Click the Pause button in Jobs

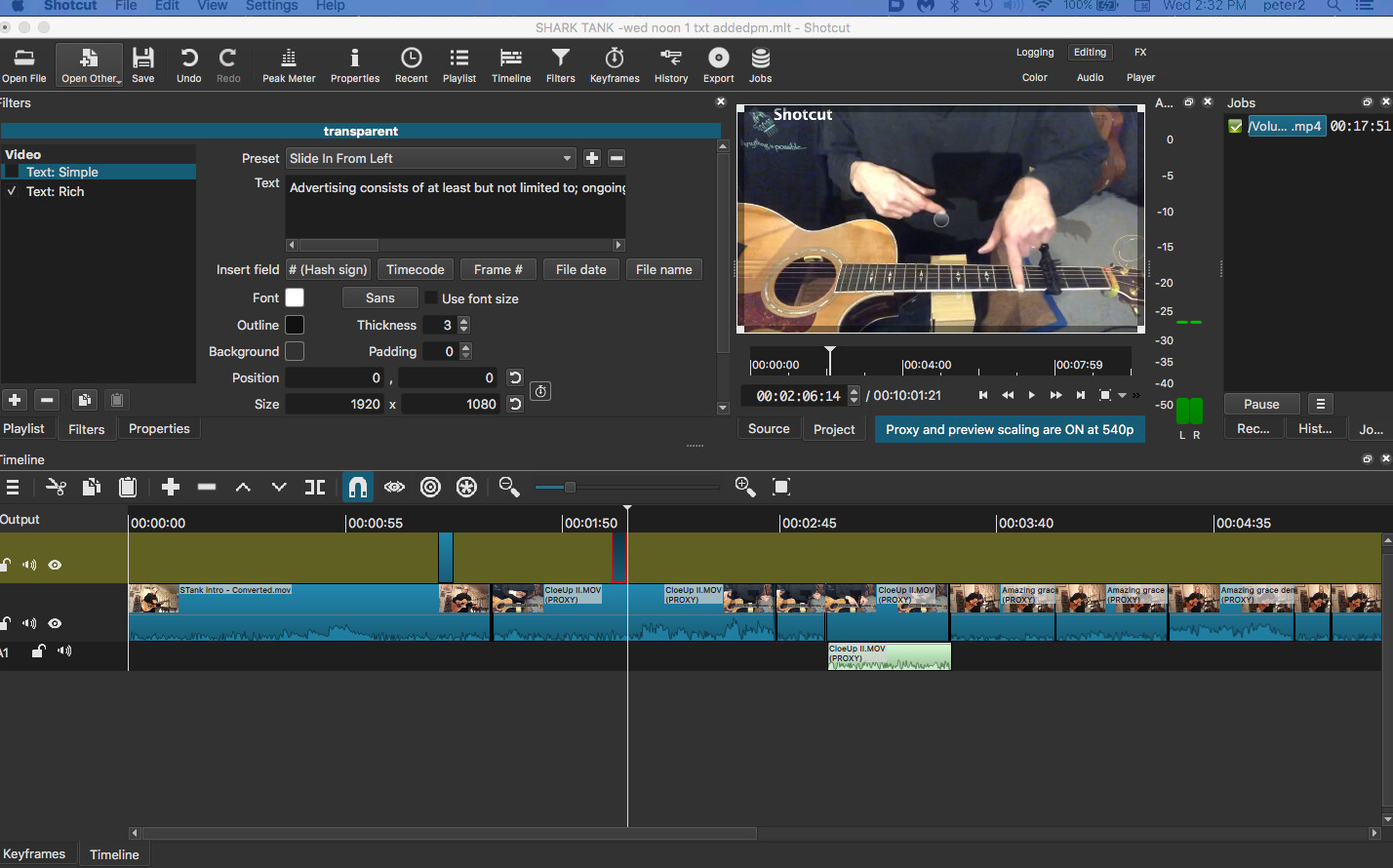tap(1261, 404)
